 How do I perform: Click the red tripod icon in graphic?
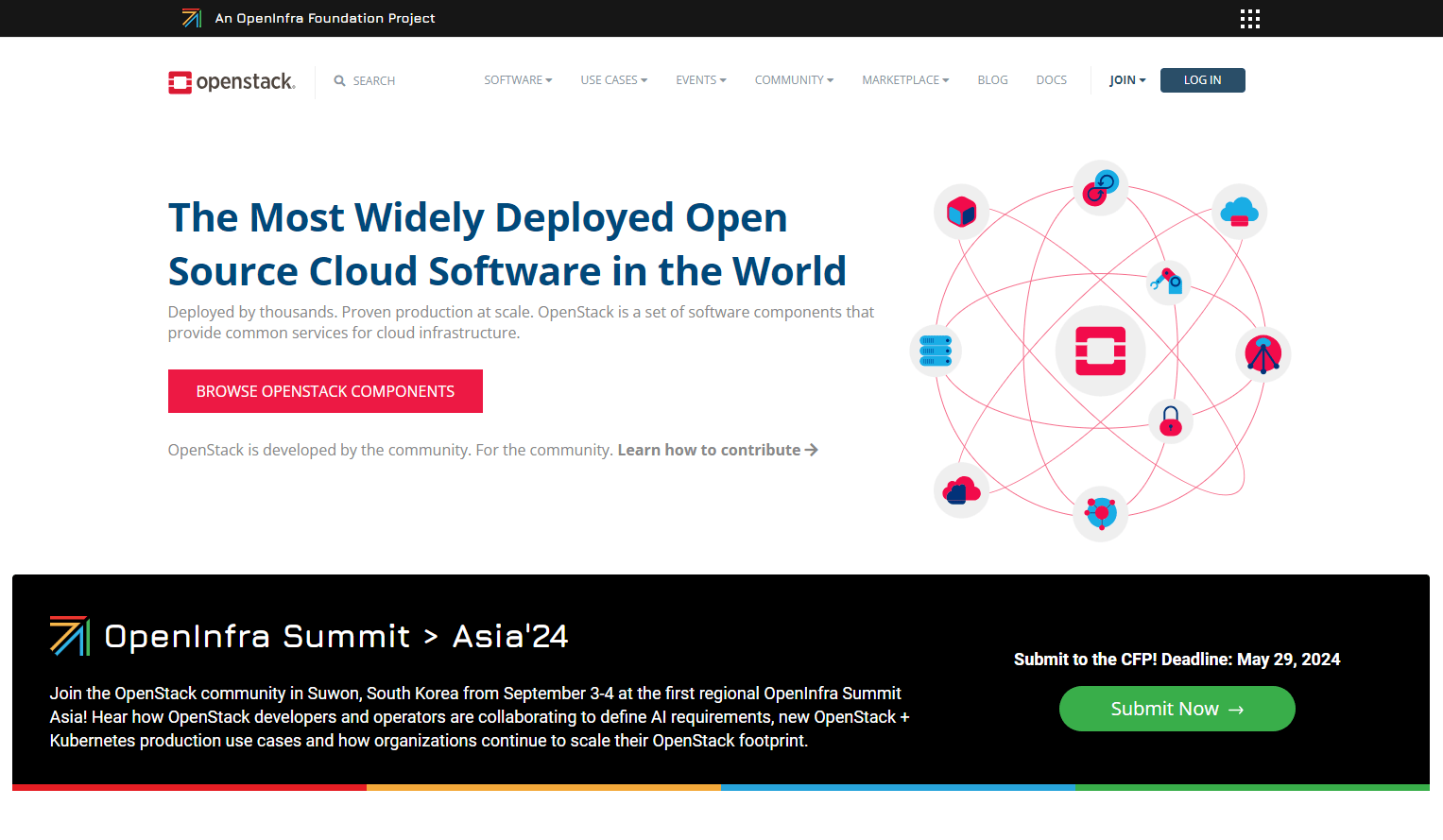pos(1263,354)
